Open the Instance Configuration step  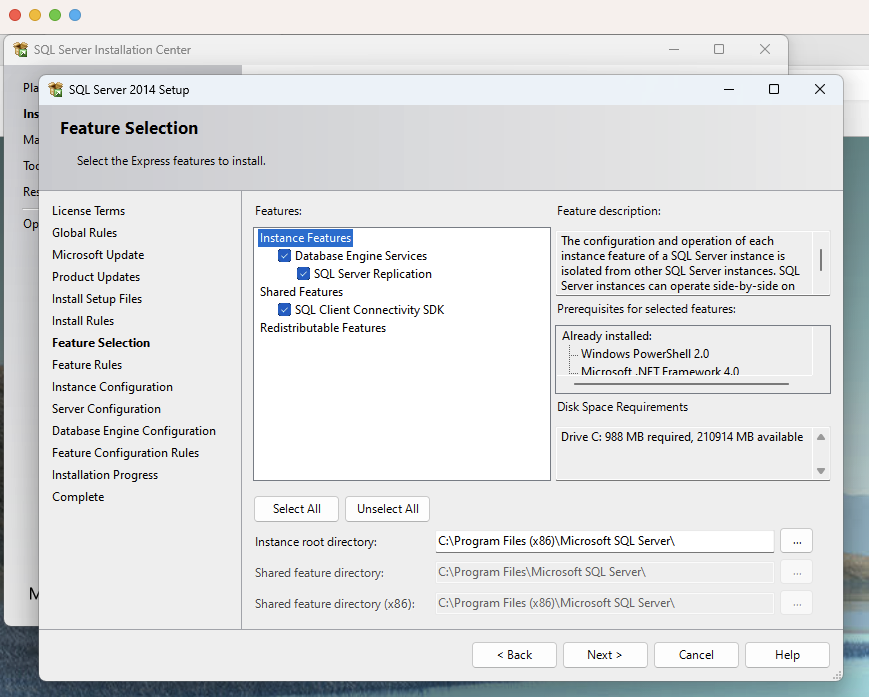click(113, 387)
